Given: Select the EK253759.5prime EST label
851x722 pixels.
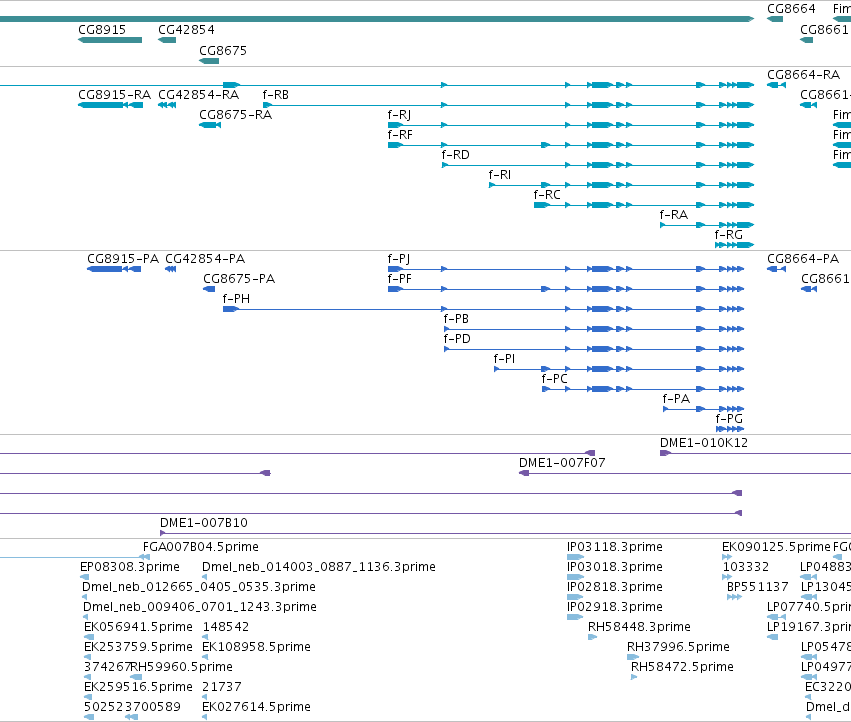Looking at the screenshot, I should tap(138, 647).
